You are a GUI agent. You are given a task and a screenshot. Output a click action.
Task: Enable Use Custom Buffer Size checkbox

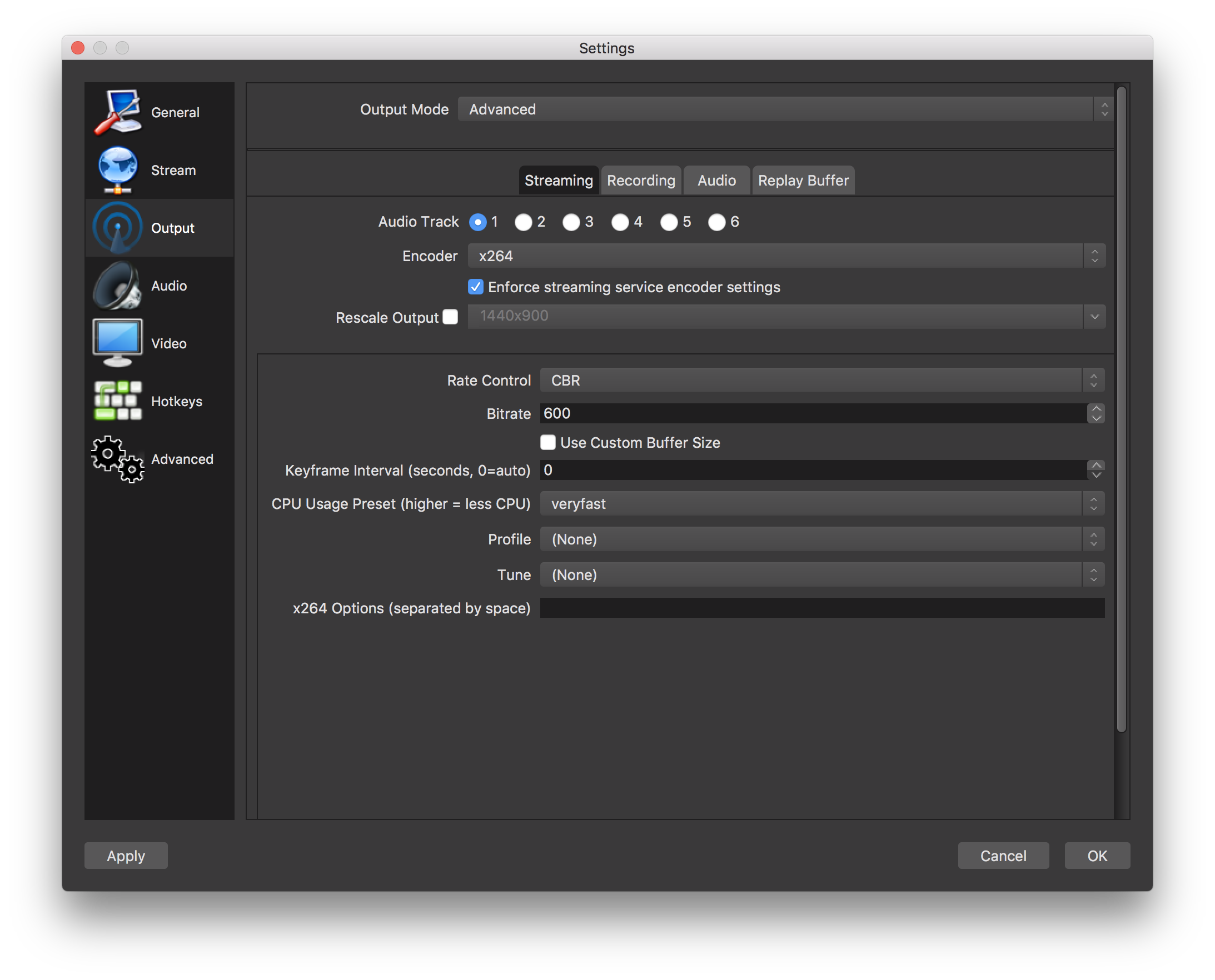[x=547, y=442]
